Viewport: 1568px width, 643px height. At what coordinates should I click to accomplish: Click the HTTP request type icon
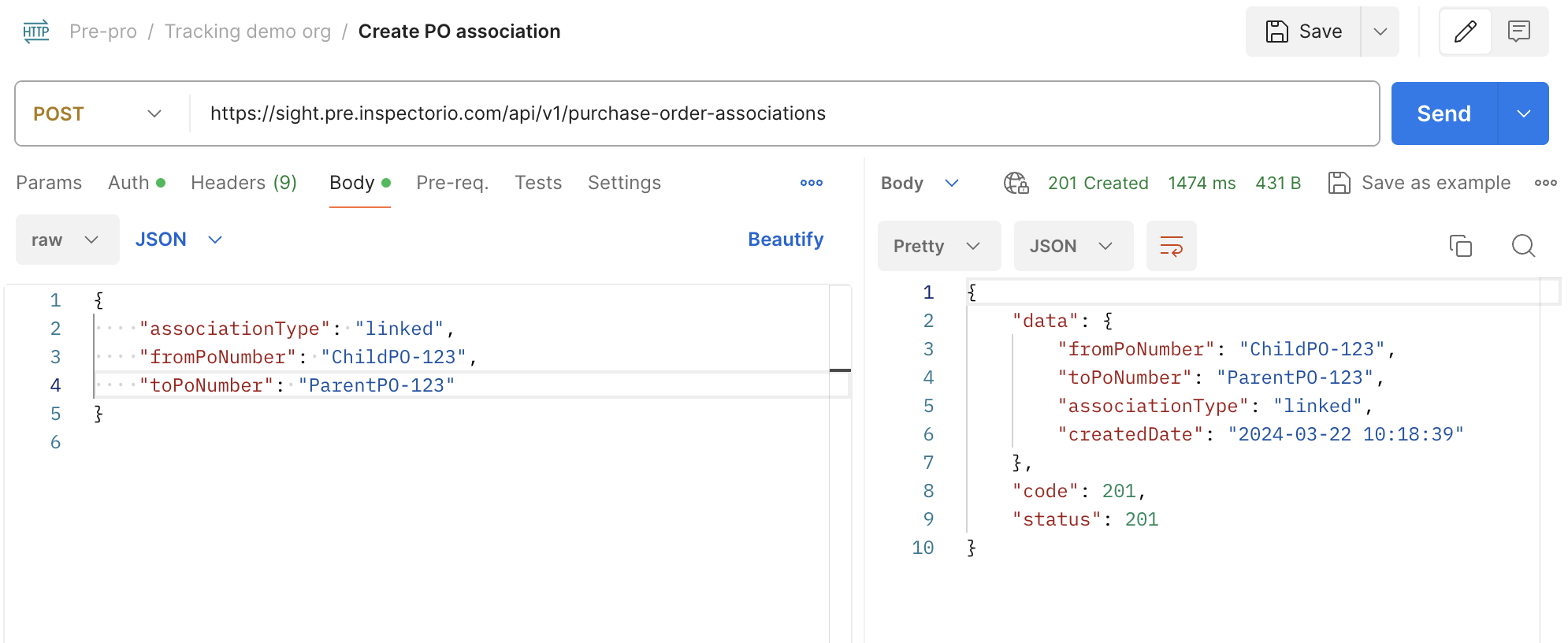pos(36,32)
